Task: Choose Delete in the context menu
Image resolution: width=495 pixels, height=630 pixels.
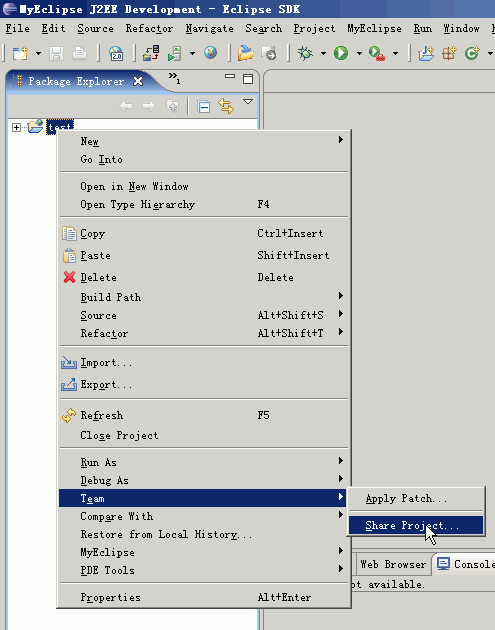Action: 204,277
